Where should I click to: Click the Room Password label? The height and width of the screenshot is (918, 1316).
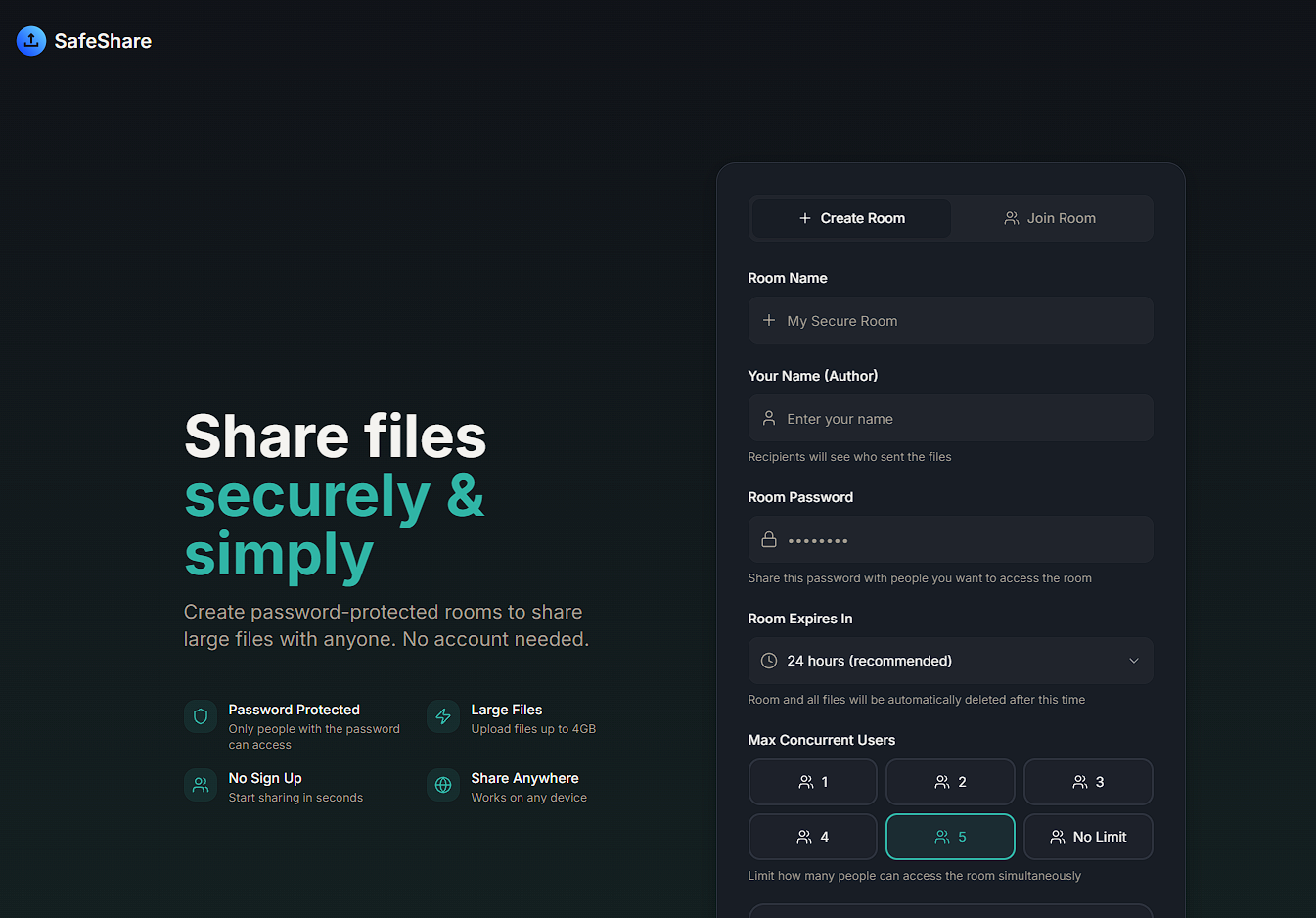800,497
